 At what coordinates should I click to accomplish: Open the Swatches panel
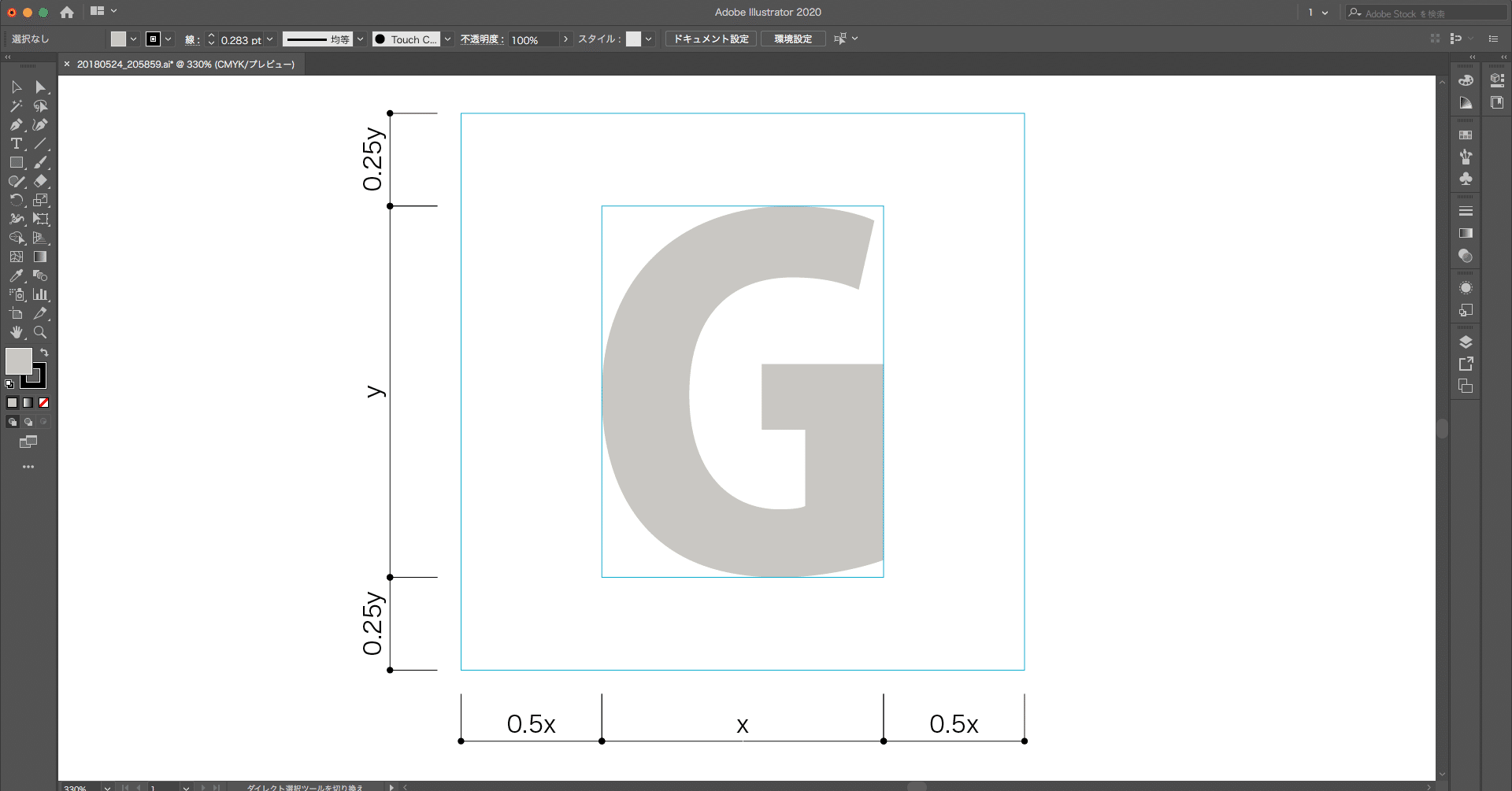point(1466,134)
